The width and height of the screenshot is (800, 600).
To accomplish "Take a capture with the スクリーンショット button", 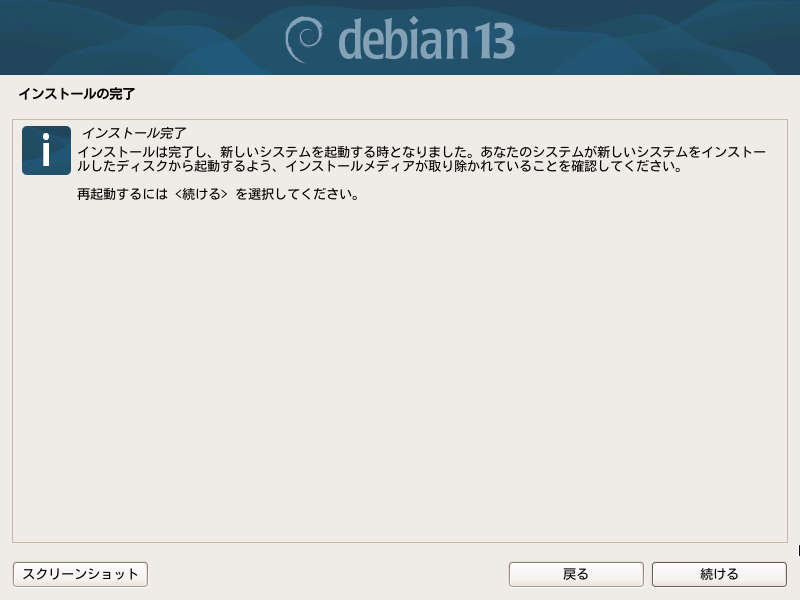I will click(80, 574).
